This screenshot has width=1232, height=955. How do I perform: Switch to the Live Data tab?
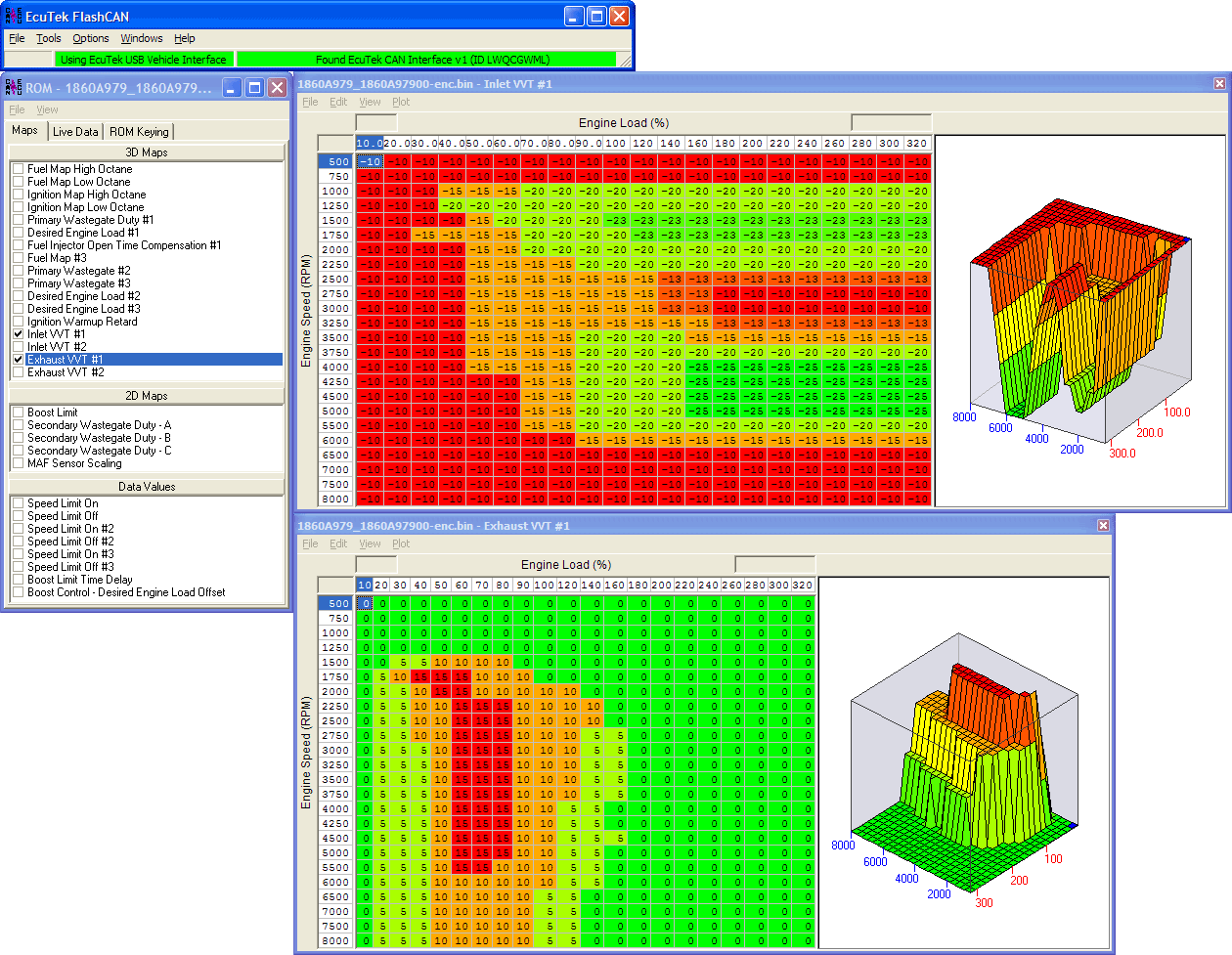coord(75,132)
